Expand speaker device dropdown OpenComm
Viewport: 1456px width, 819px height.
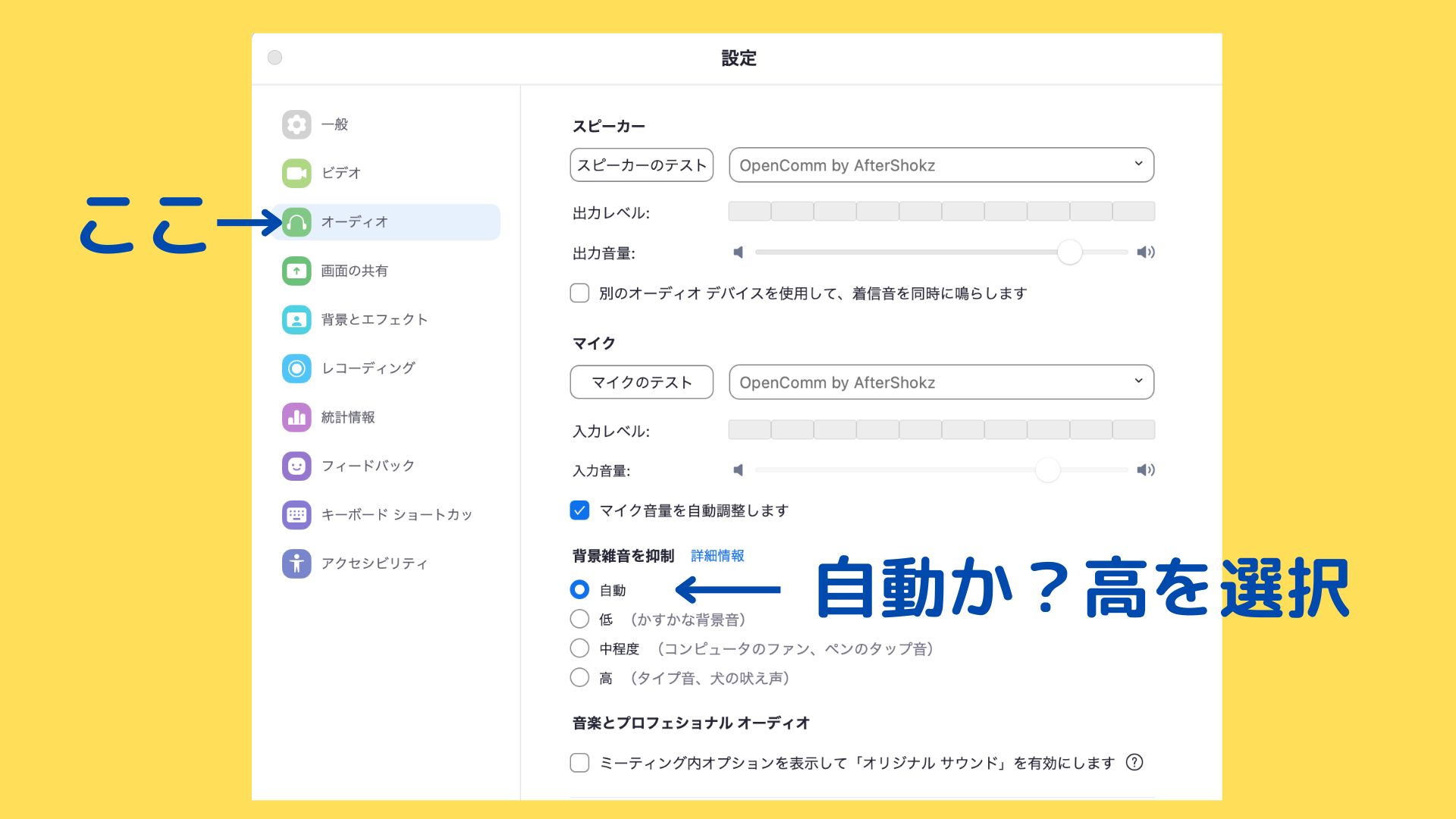941,165
